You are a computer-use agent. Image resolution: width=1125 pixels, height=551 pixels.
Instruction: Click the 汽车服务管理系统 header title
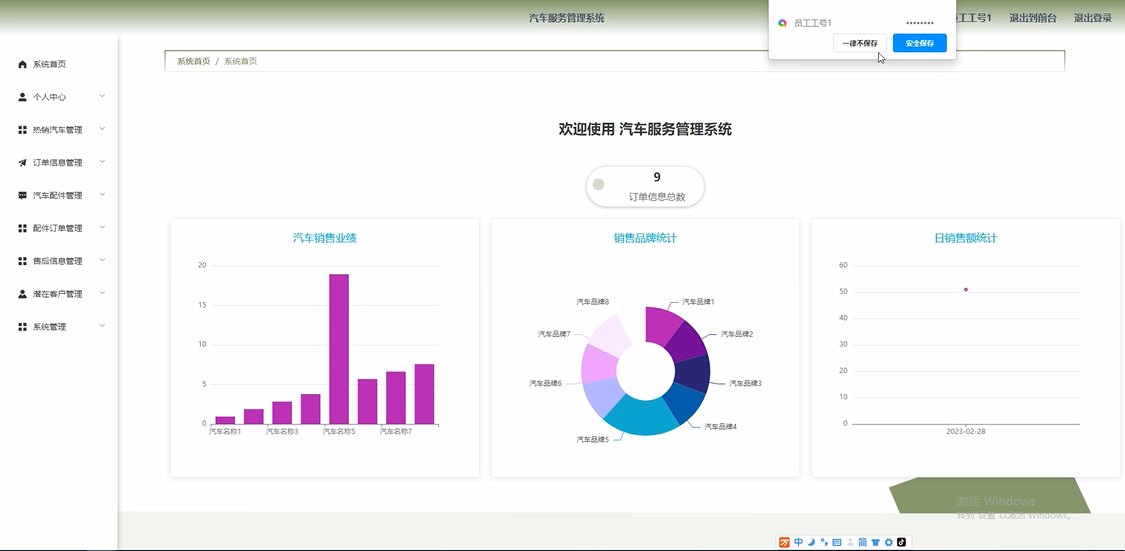[x=567, y=18]
